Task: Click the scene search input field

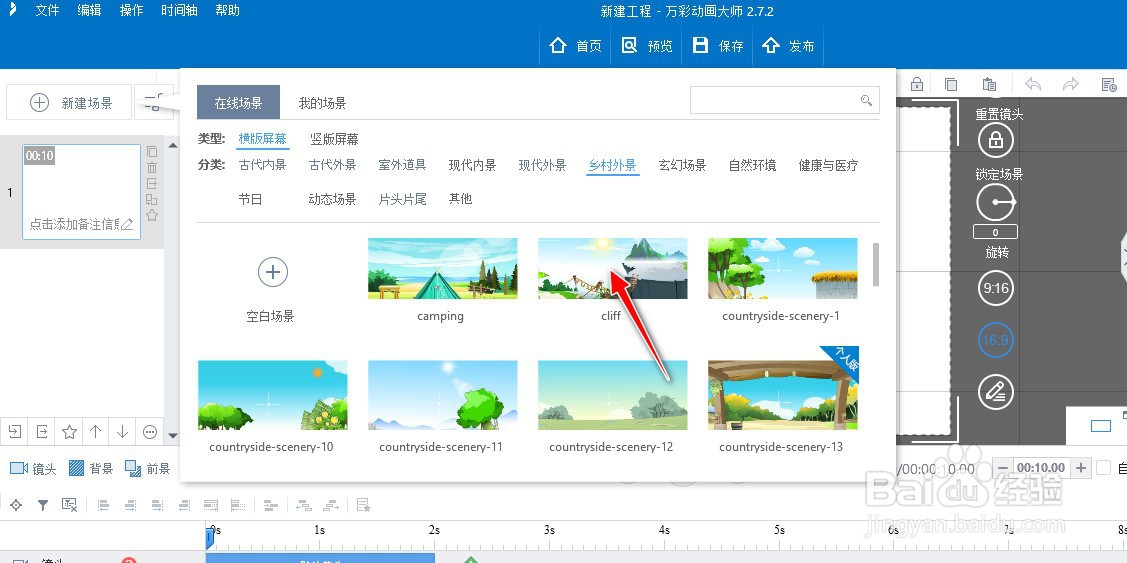Action: pyautogui.click(x=775, y=100)
